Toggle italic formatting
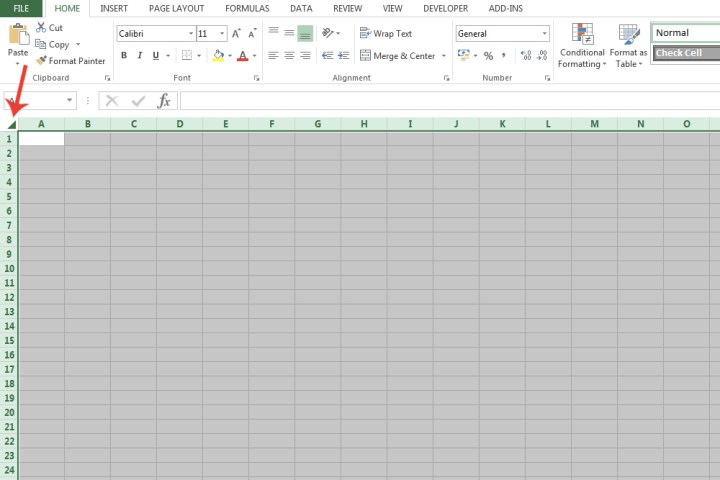 point(140,56)
